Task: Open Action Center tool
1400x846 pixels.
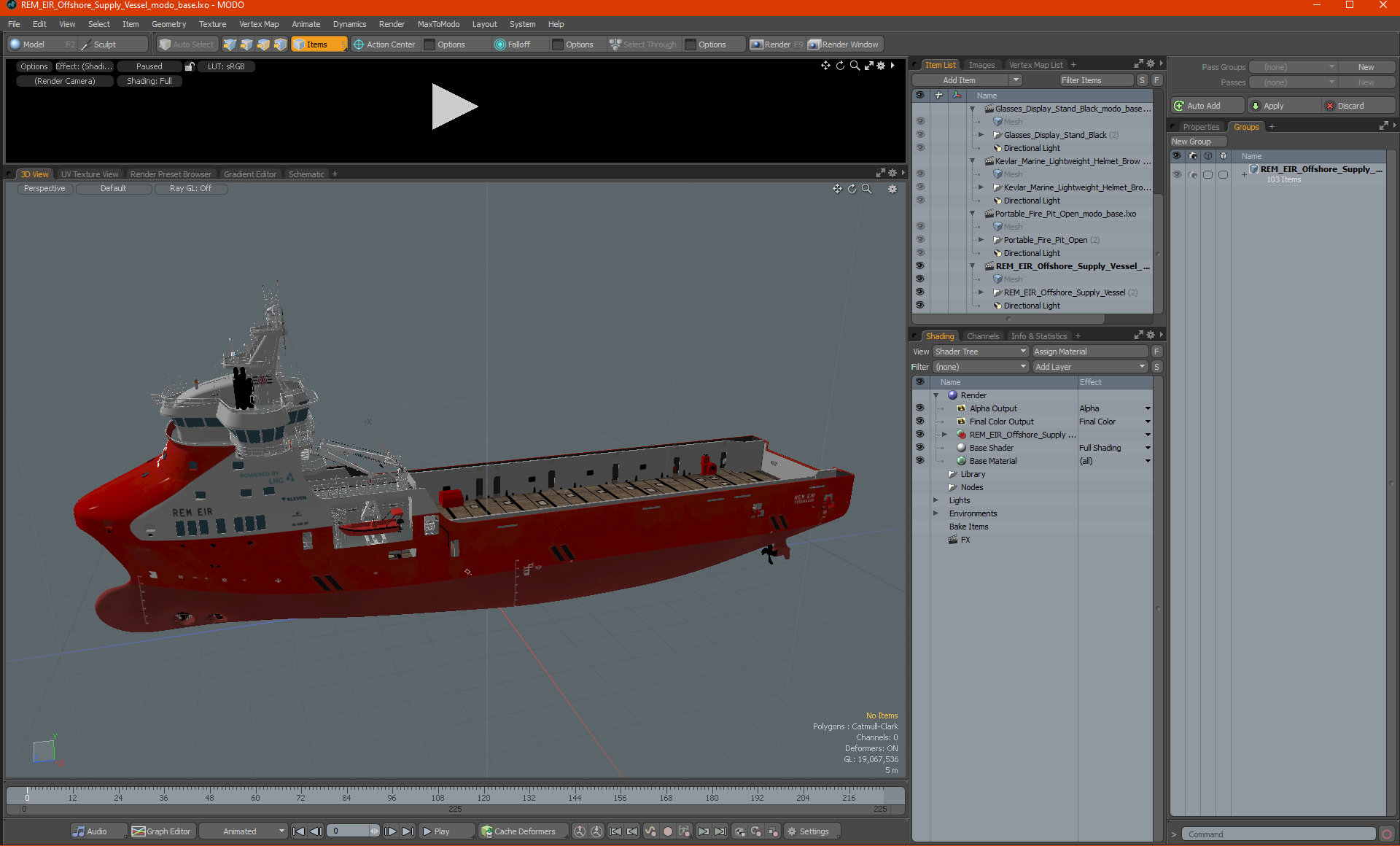Action: click(384, 44)
